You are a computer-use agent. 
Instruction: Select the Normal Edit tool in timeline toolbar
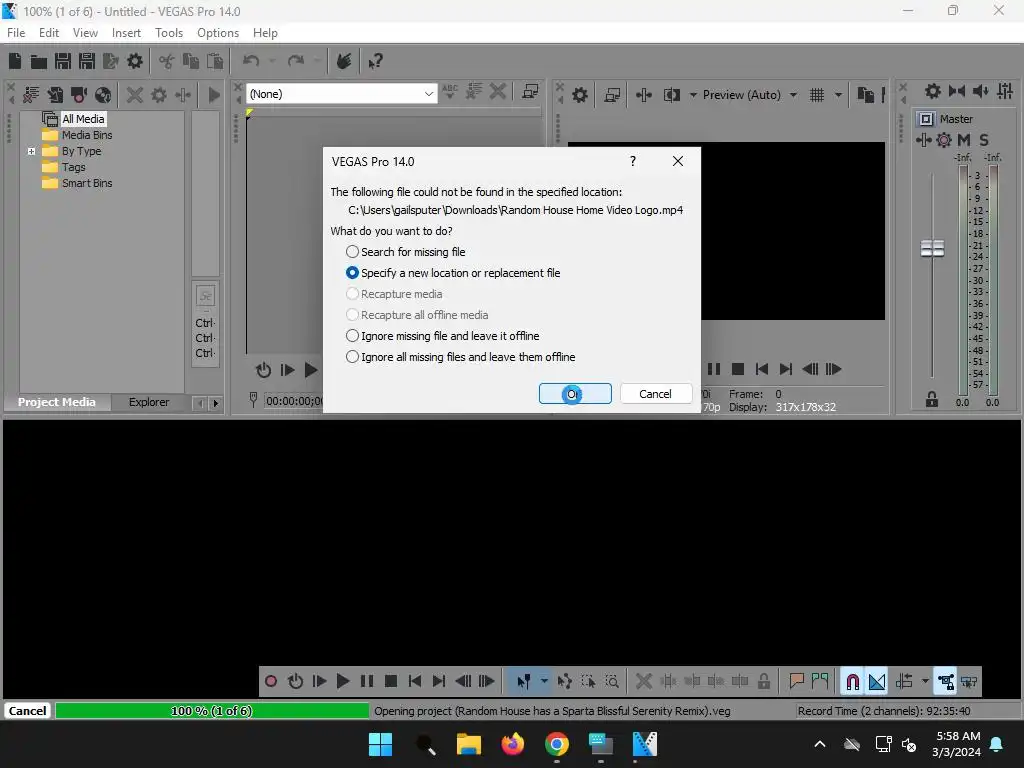(524, 682)
